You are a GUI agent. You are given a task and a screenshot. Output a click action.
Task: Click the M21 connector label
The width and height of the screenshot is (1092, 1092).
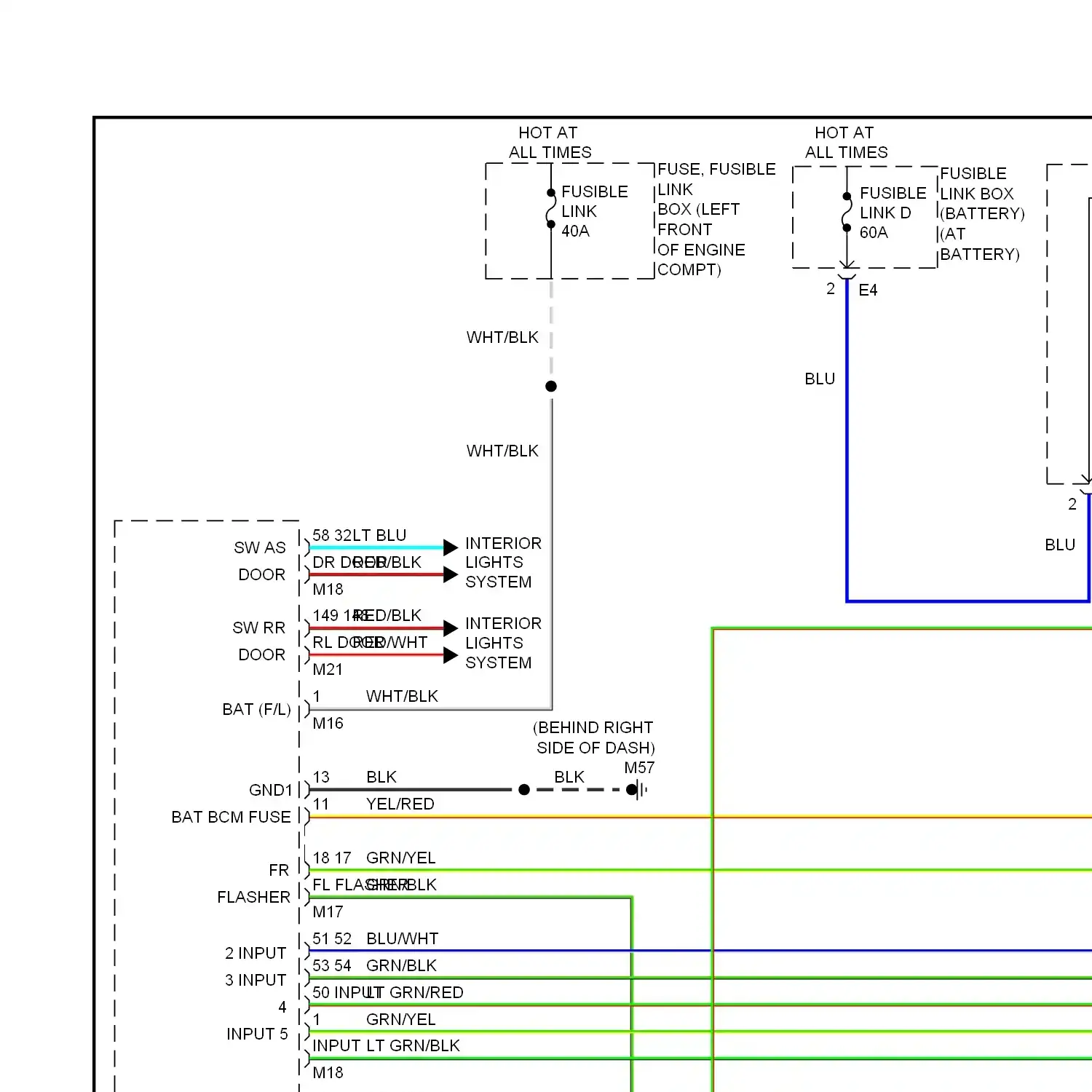point(328,670)
